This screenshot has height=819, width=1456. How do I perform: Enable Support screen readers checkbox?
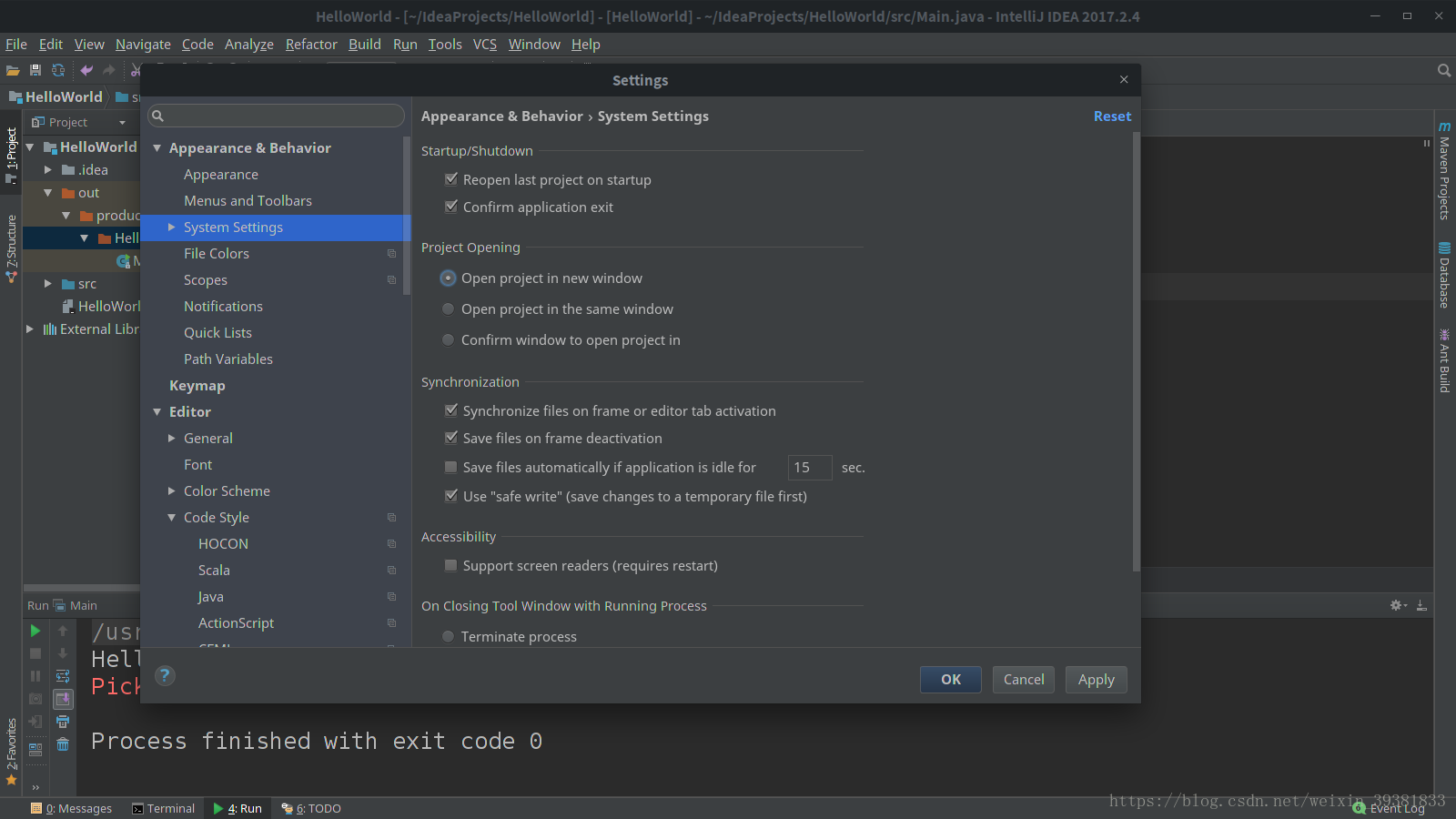click(451, 565)
